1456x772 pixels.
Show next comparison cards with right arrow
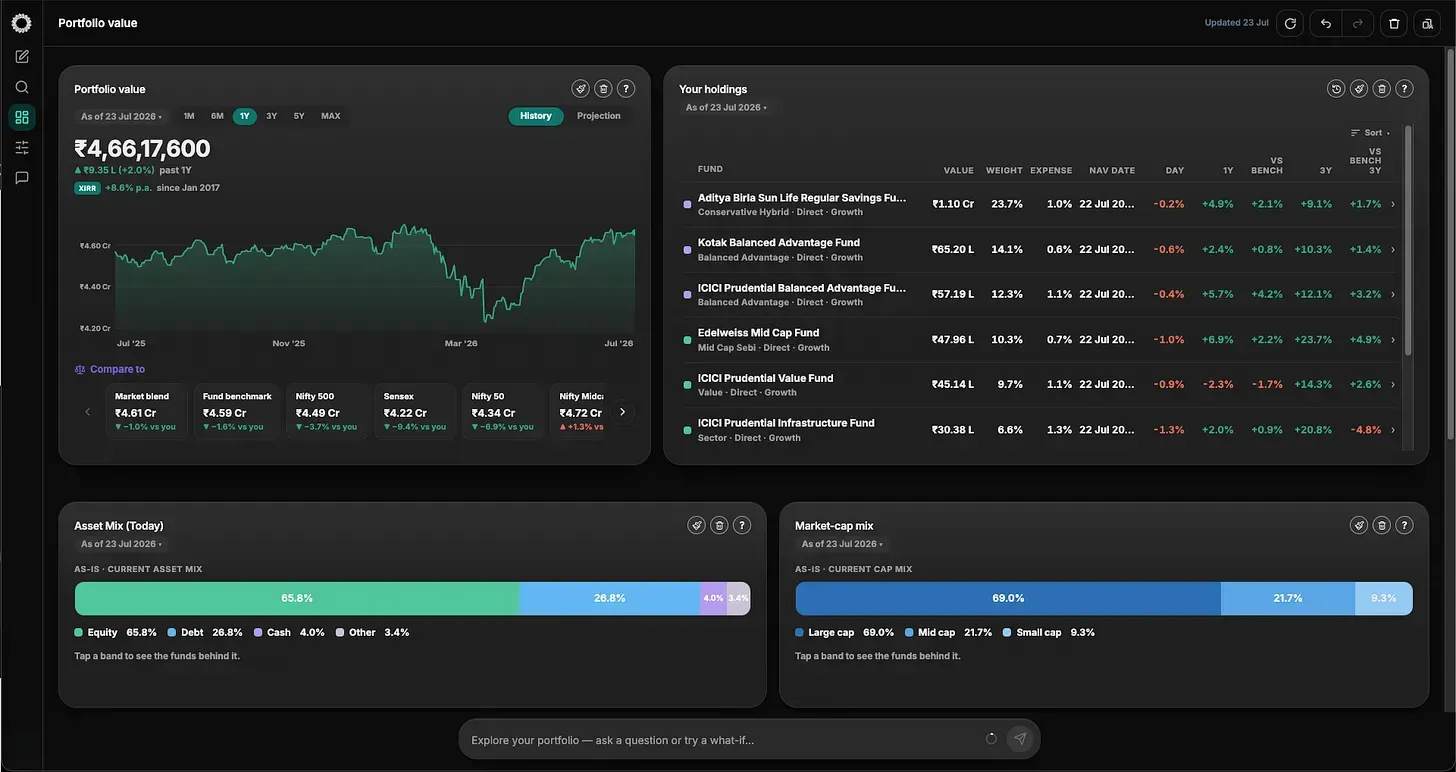622,411
